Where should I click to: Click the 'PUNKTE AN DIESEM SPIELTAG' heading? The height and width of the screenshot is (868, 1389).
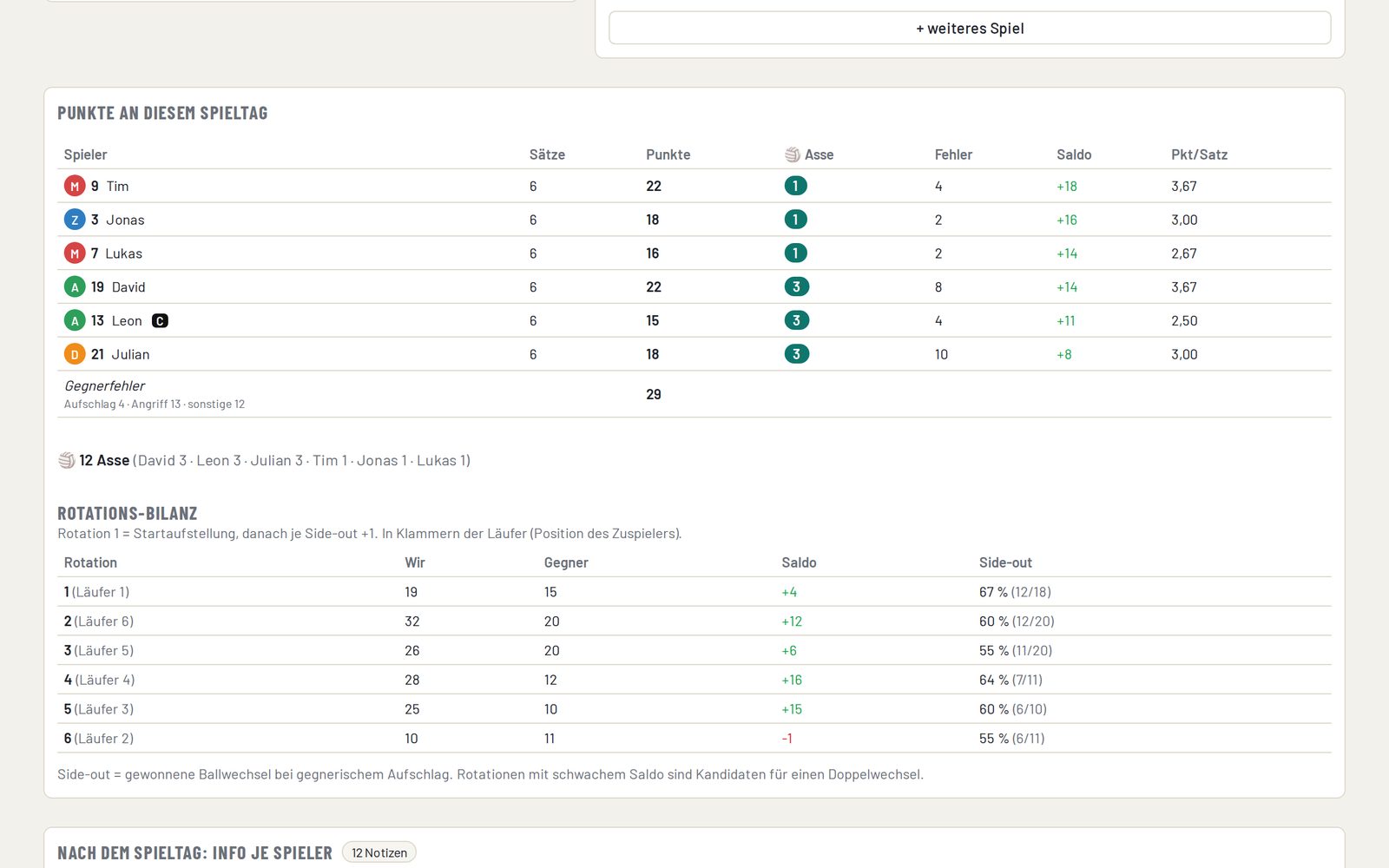[x=162, y=113]
